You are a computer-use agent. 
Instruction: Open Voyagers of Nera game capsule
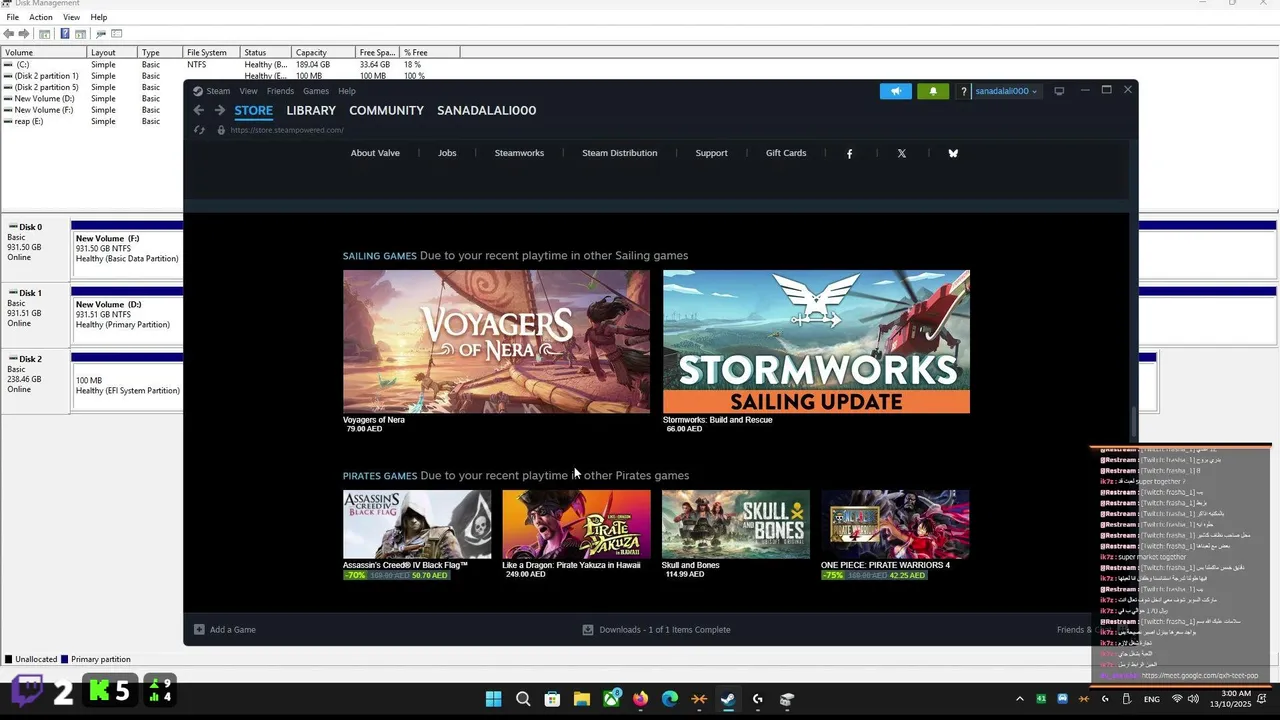point(496,341)
